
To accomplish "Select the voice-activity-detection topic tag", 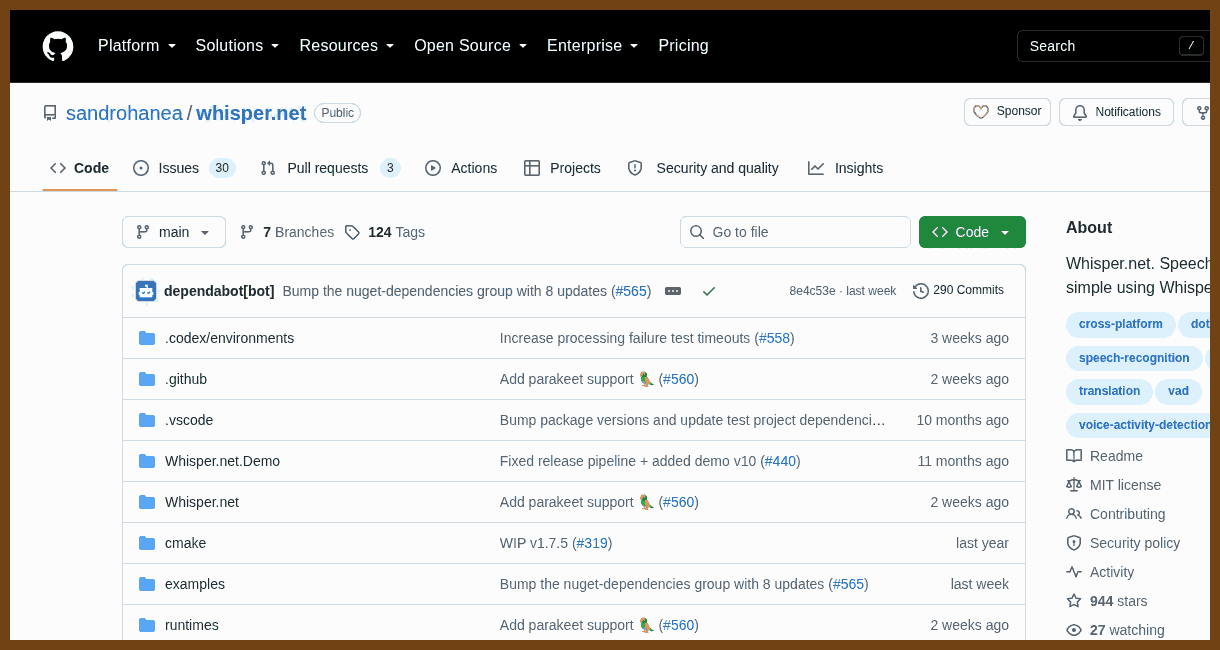I will click(x=1140, y=425).
